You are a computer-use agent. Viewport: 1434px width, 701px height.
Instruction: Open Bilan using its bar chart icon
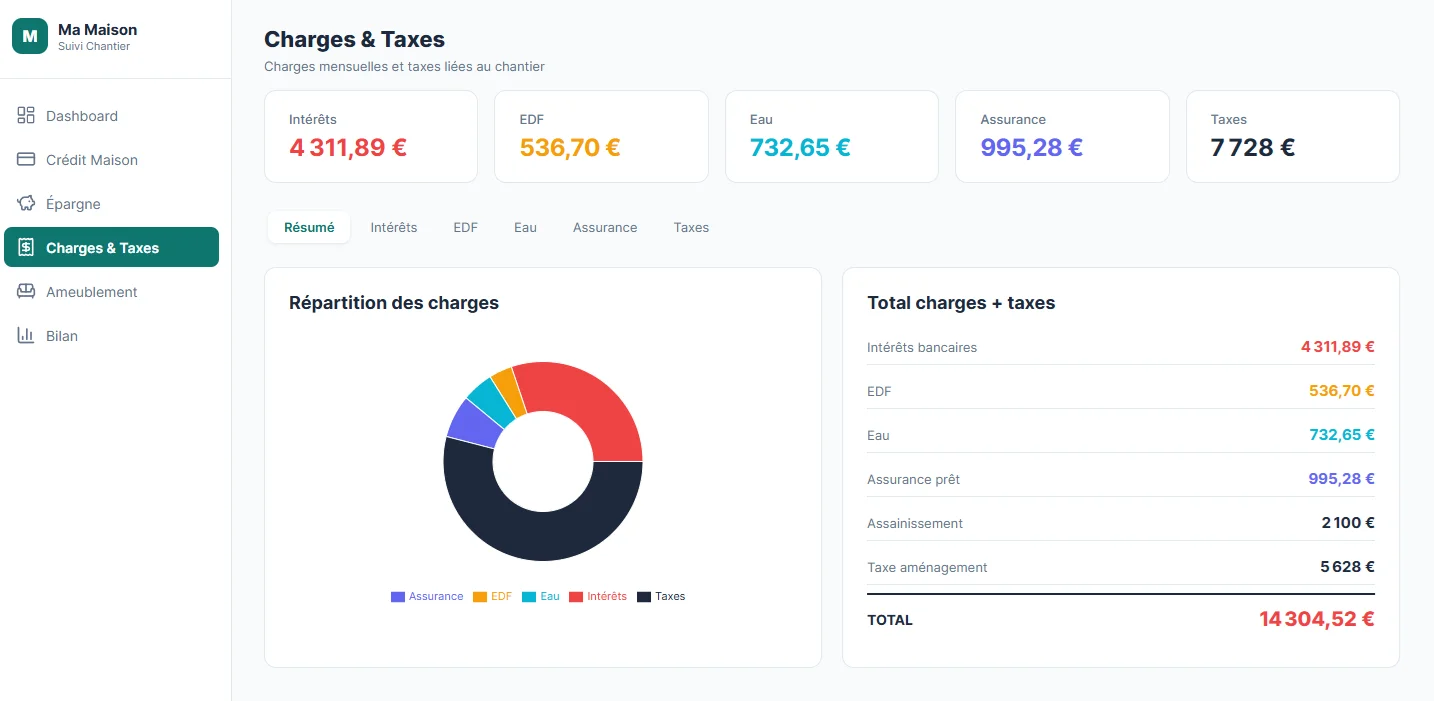click(x=25, y=335)
